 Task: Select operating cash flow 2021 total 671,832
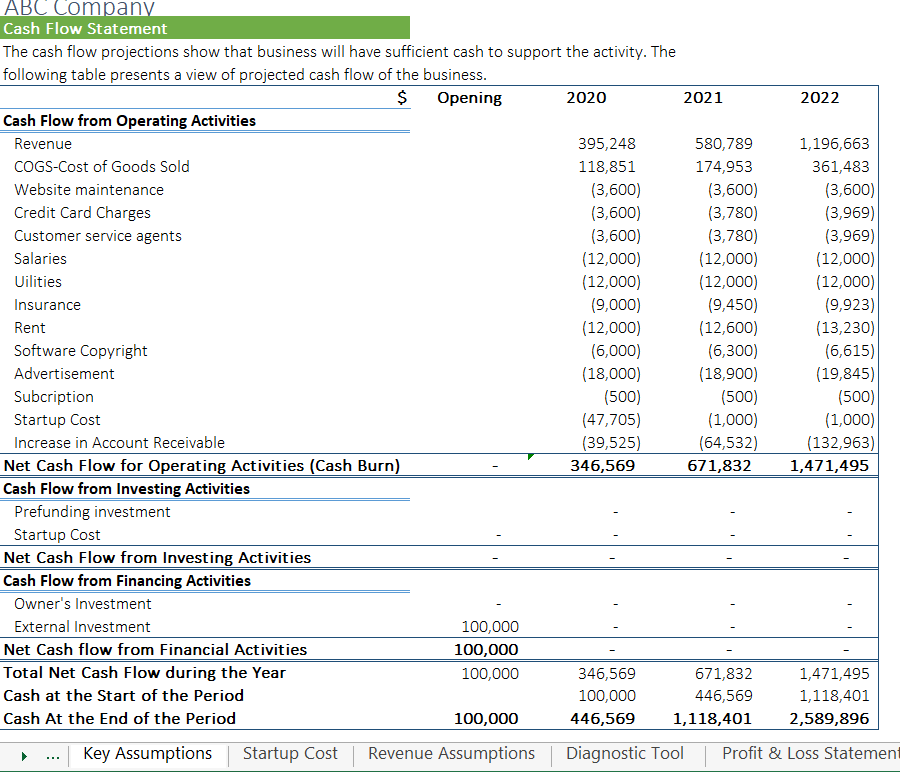(719, 465)
